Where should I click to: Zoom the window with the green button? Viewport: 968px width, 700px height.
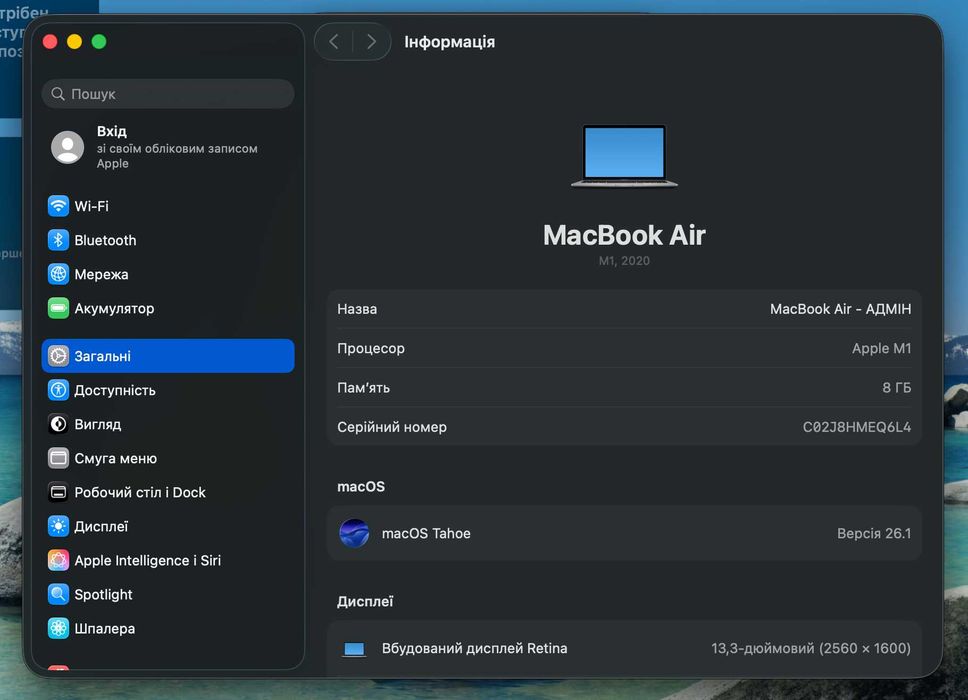pyautogui.click(x=99, y=41)
